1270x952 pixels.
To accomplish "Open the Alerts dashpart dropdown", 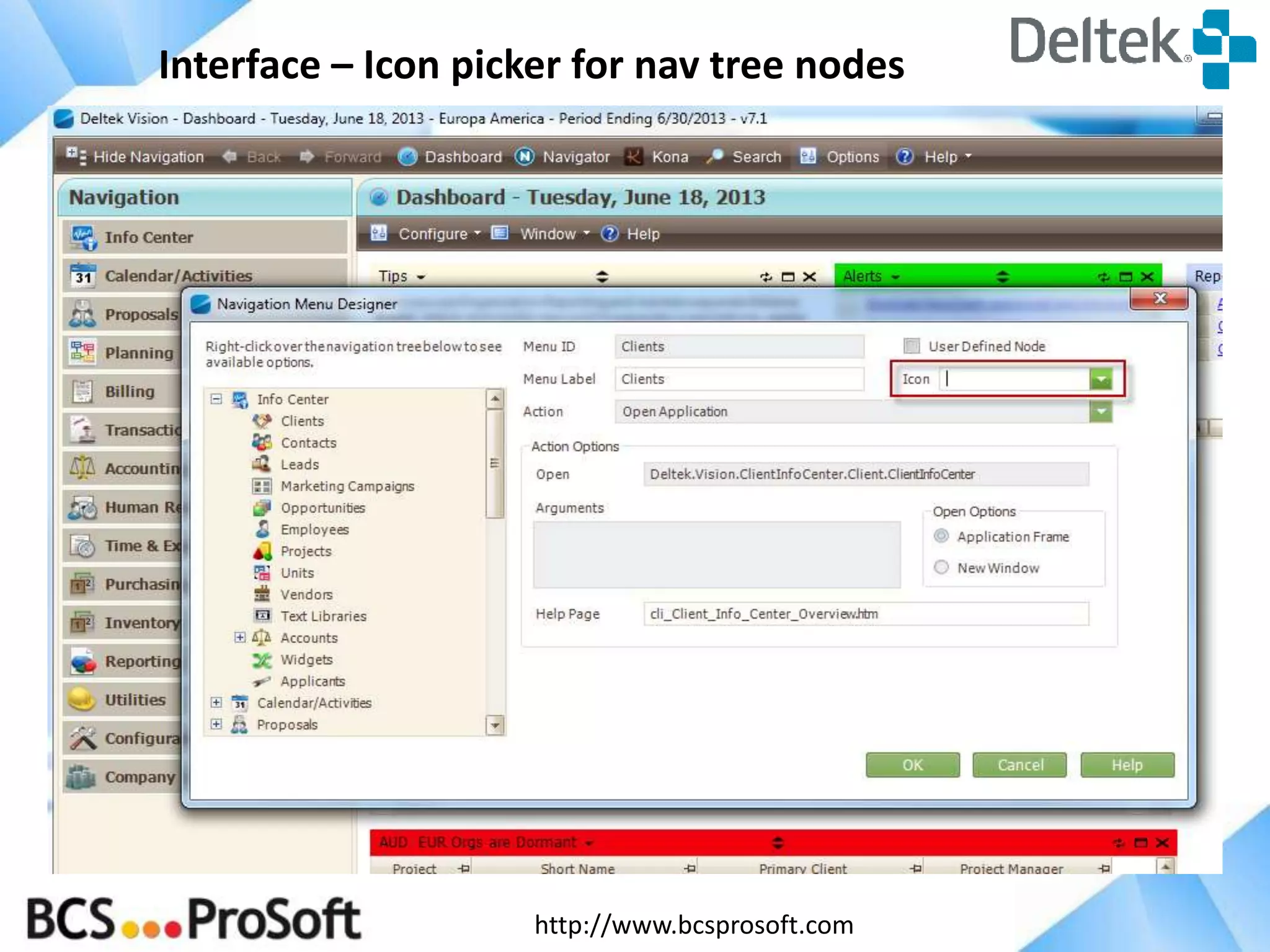I will click(x=895, y=277).
